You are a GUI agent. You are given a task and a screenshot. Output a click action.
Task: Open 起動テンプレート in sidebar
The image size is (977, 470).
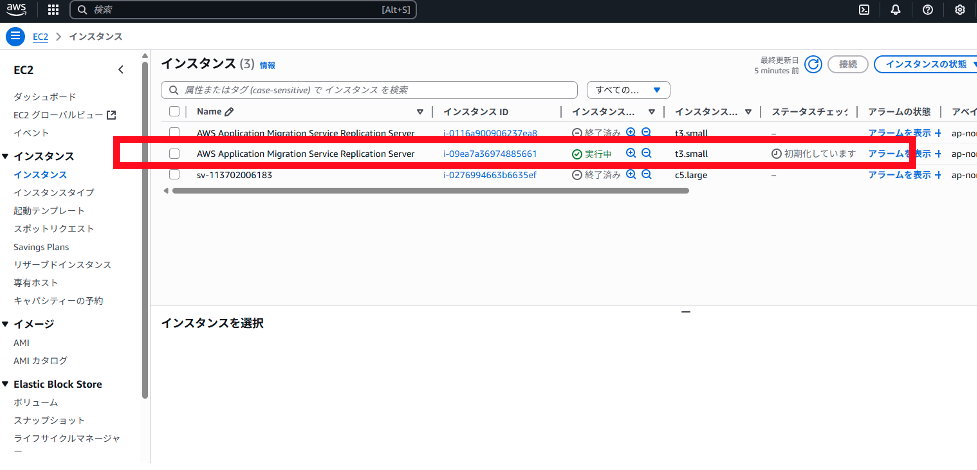pos(49,211)
